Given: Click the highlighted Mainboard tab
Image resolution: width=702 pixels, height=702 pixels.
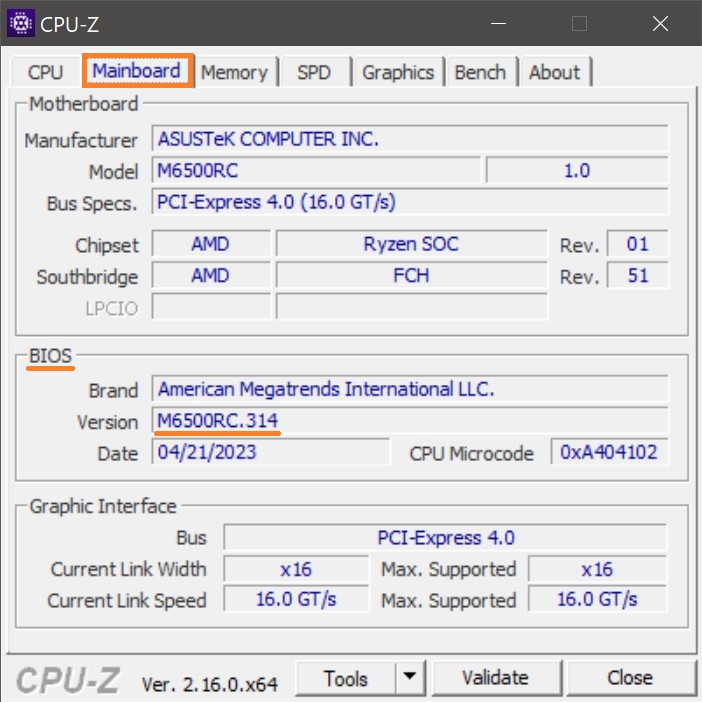Looking at the screenshot, I should click(137, 71).
